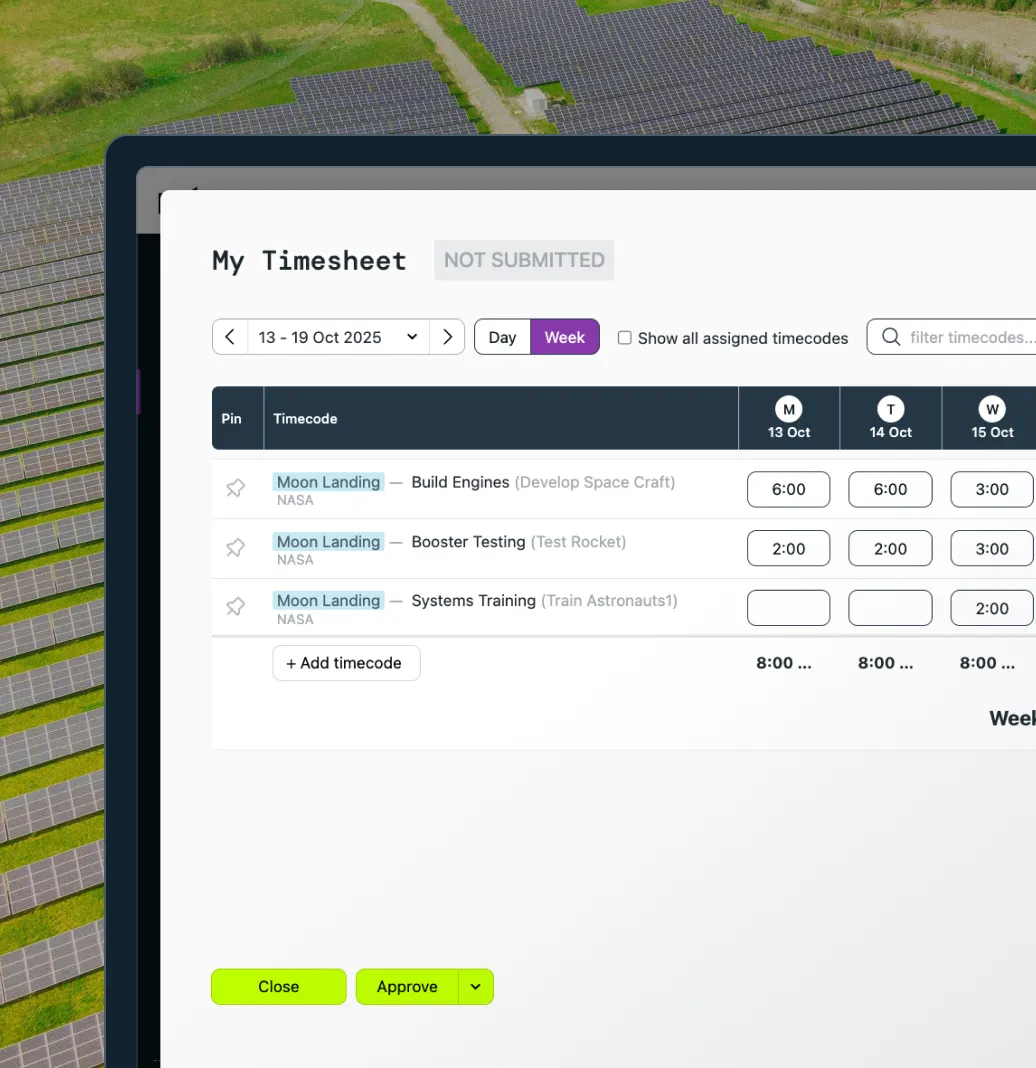Click the Booster Testing timecode name
The width and height of the screenshot is (1036, 1068).
469,541
